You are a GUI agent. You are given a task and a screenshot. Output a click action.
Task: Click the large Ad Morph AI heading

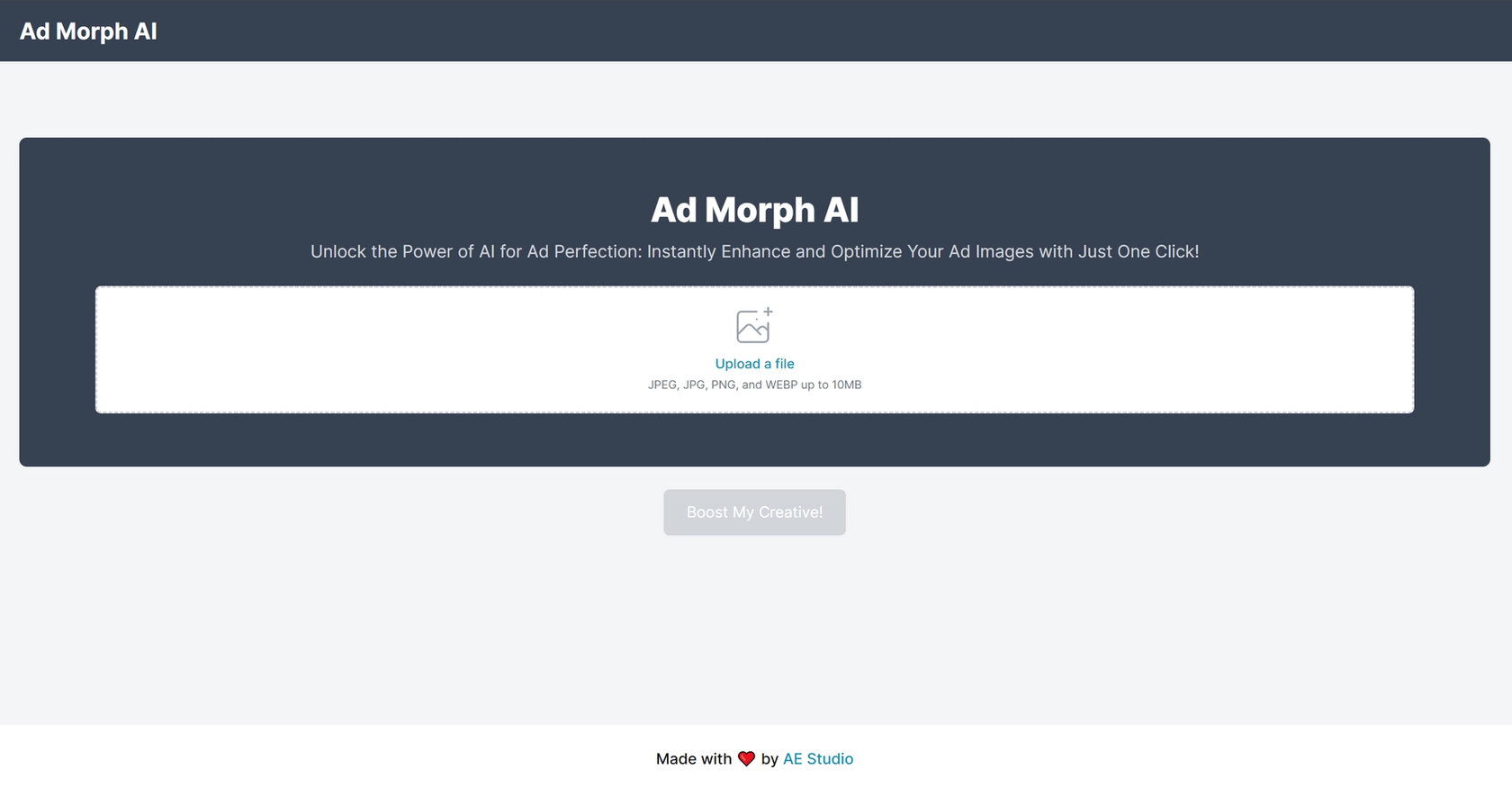pyautogui.click(x=754, y=210)
